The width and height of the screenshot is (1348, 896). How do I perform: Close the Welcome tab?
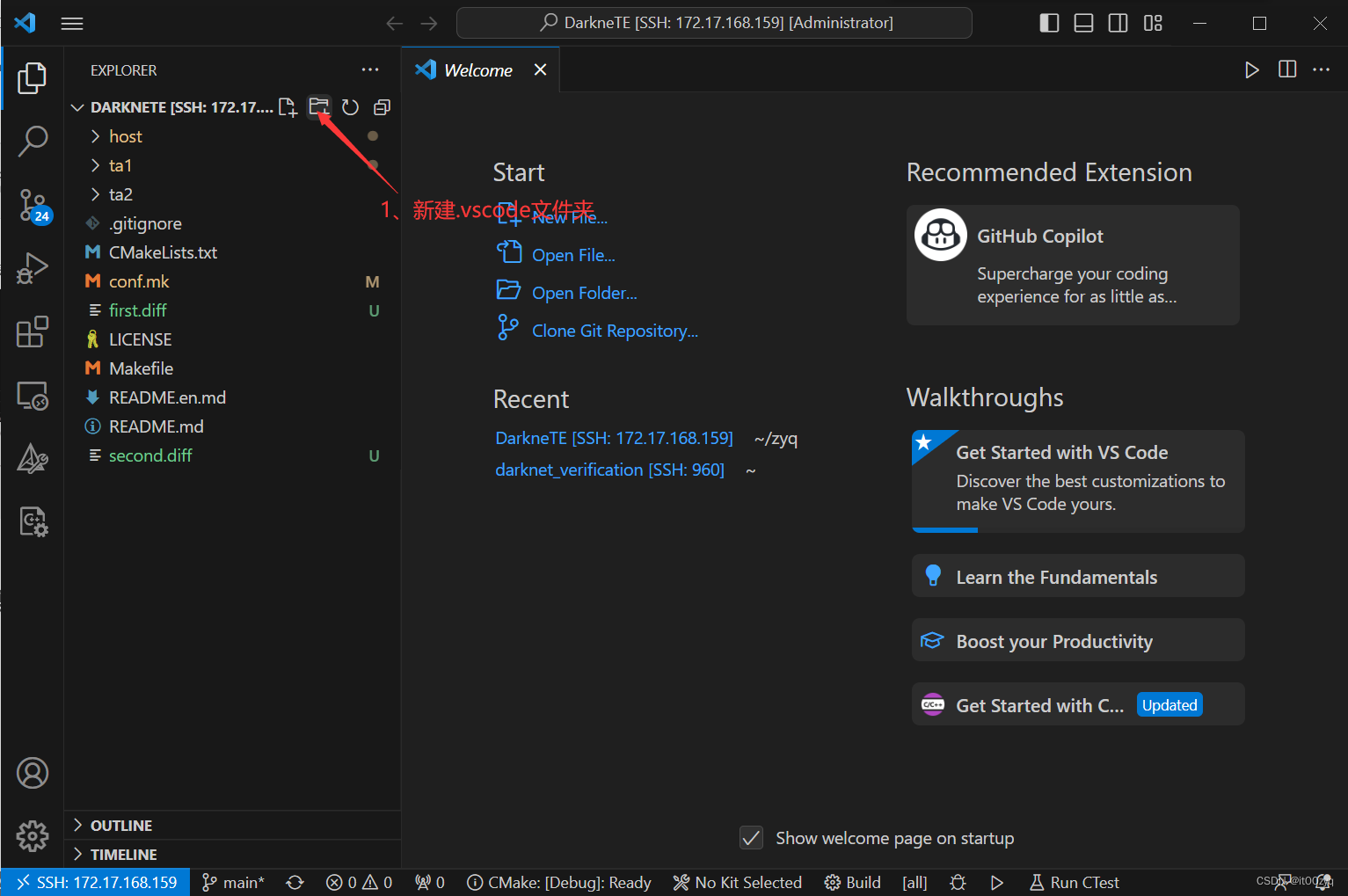pos(541,69)
